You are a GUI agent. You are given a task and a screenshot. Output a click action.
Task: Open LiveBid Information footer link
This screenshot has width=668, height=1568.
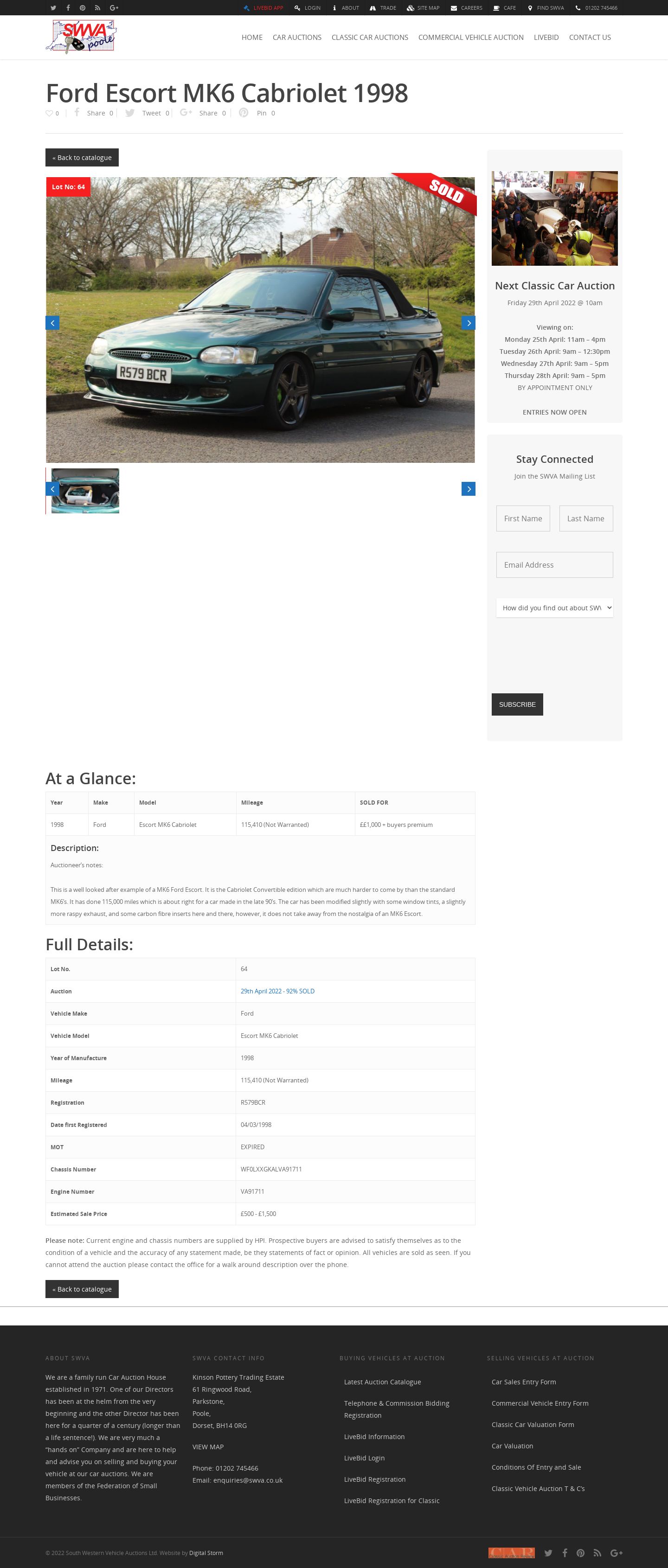click(374, 1437)
